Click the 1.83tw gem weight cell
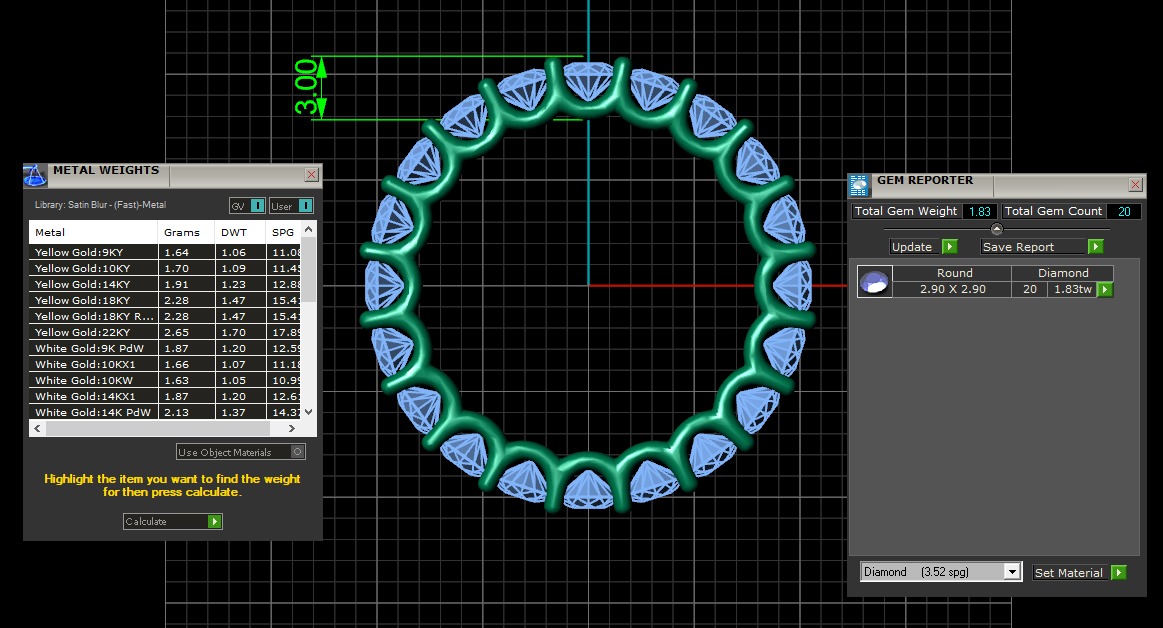 click(1073, 289)
